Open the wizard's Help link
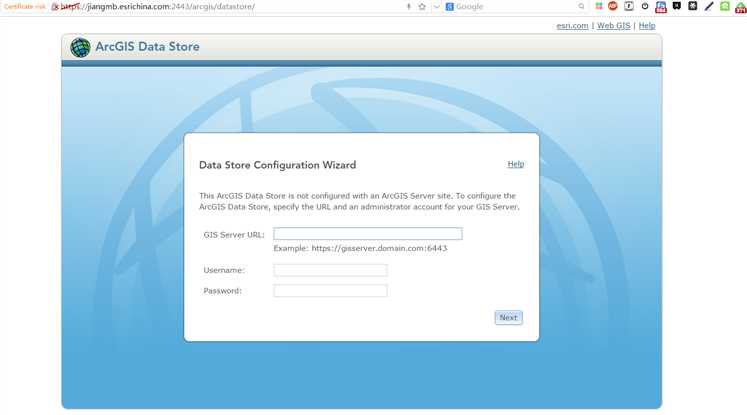This screenshot has height=415, width=747. click(515, 164)
